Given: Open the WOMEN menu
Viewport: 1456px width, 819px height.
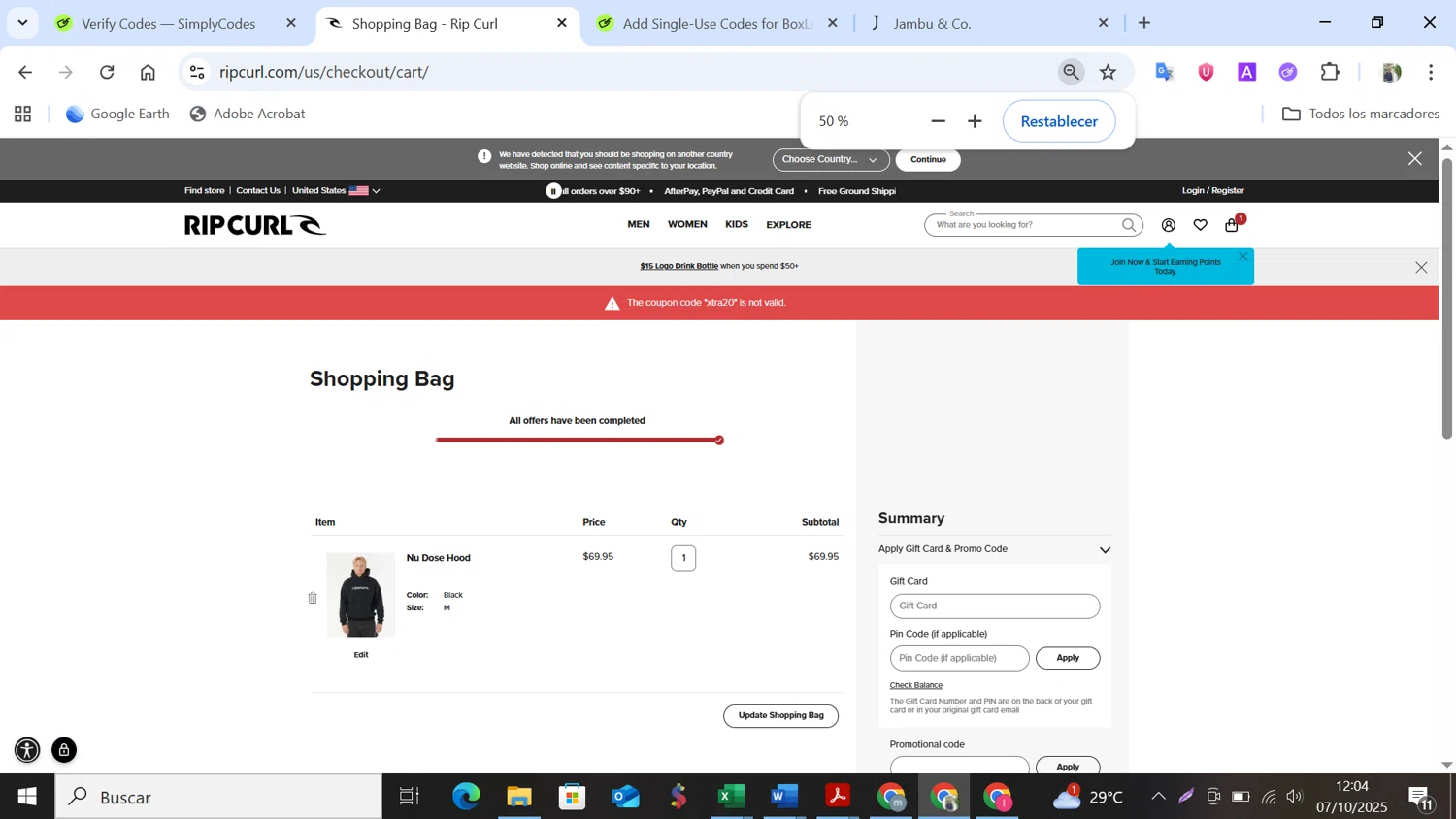Looking at the screenshot, I should 687,225.
